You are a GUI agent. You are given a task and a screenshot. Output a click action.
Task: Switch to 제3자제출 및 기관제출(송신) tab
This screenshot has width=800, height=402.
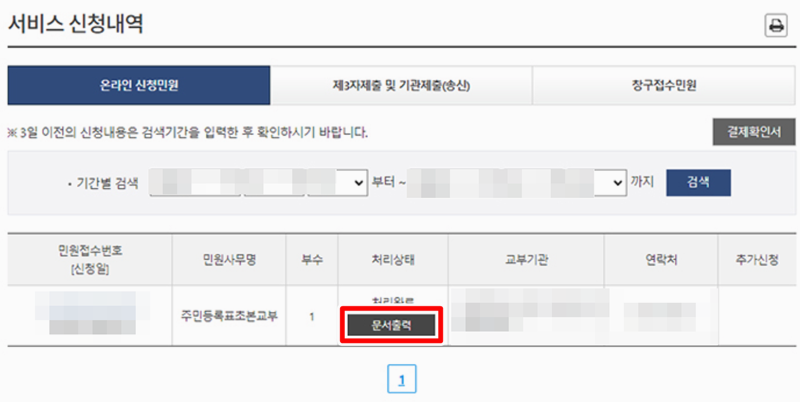(401, 85)
